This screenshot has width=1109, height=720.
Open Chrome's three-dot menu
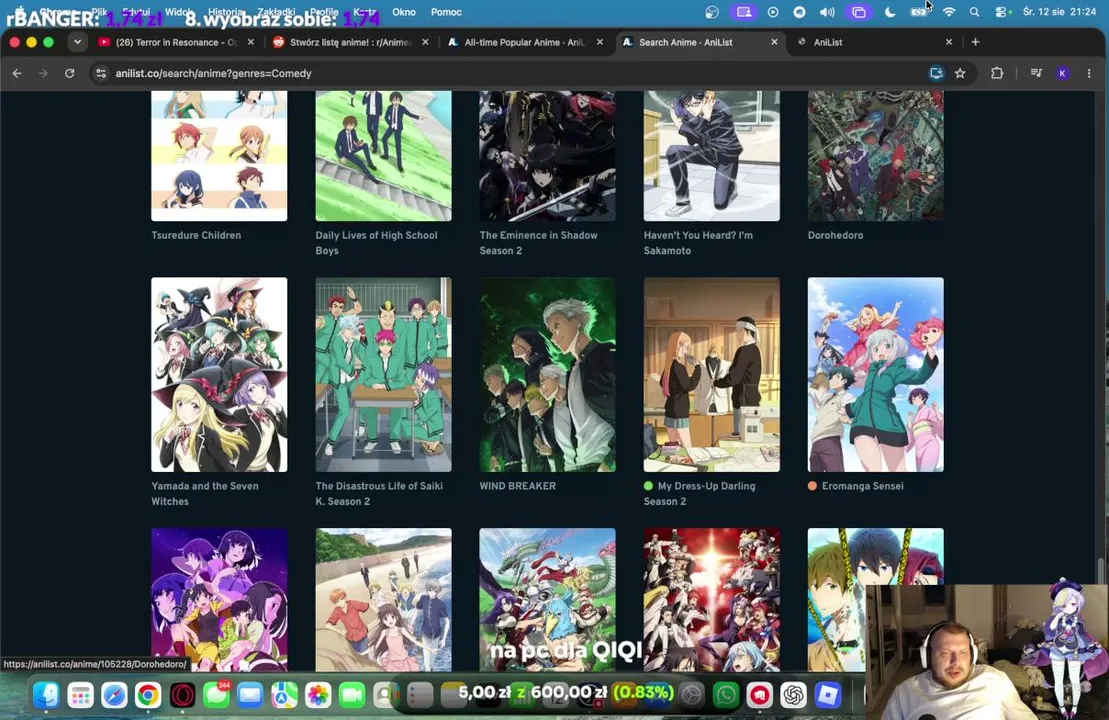(1089, 73)
